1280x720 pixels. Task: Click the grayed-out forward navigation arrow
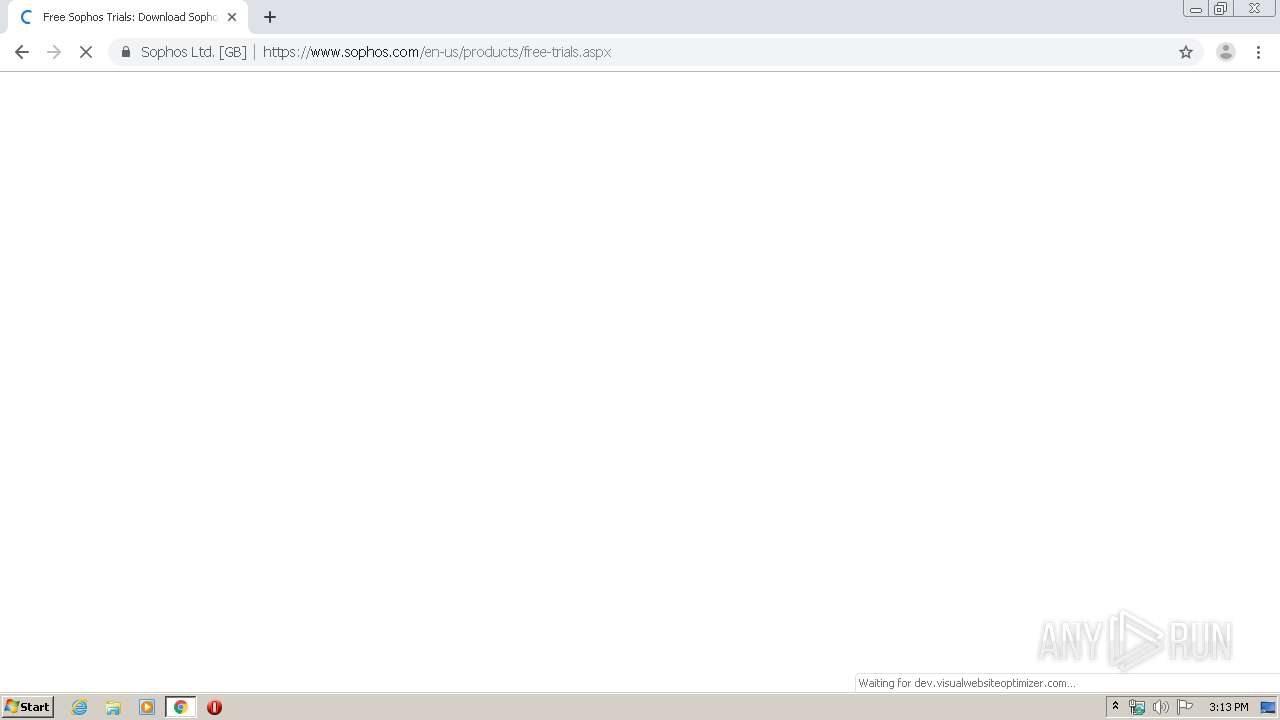[x=54, y=52]
